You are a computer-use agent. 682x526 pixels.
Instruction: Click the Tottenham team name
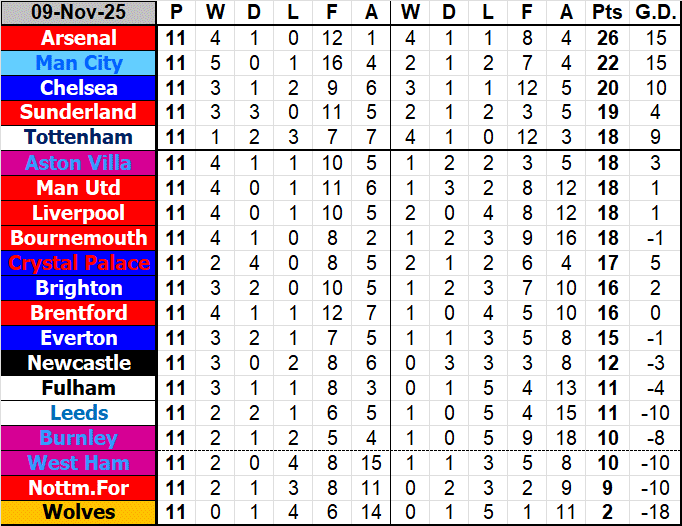(x=79, y=138)
